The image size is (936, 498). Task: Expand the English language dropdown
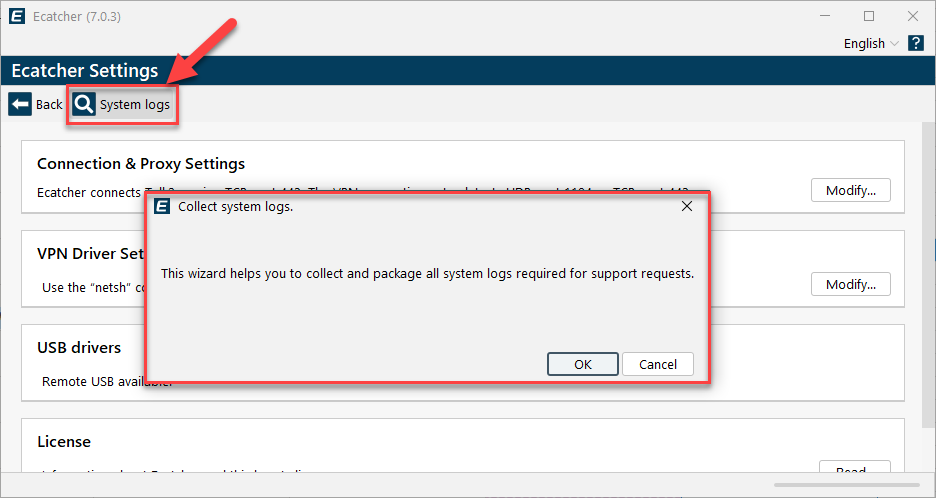tap(871, 44)
